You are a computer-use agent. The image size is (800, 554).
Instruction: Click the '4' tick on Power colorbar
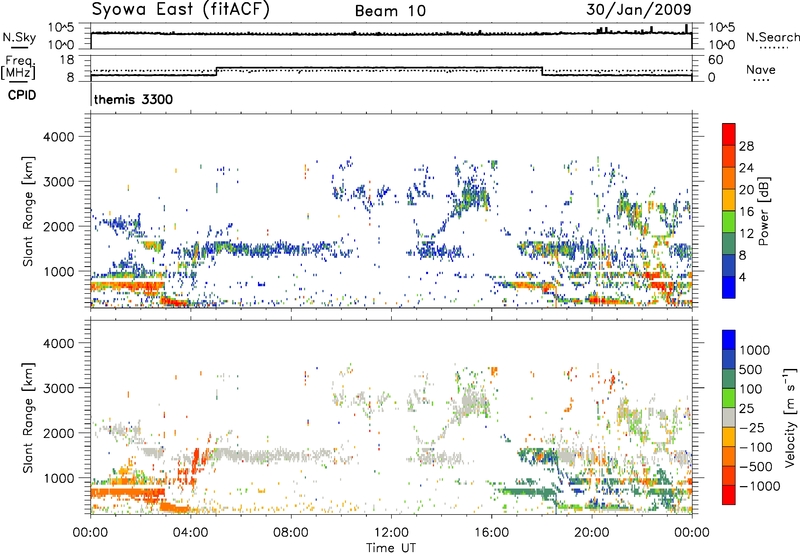(743, 277)
